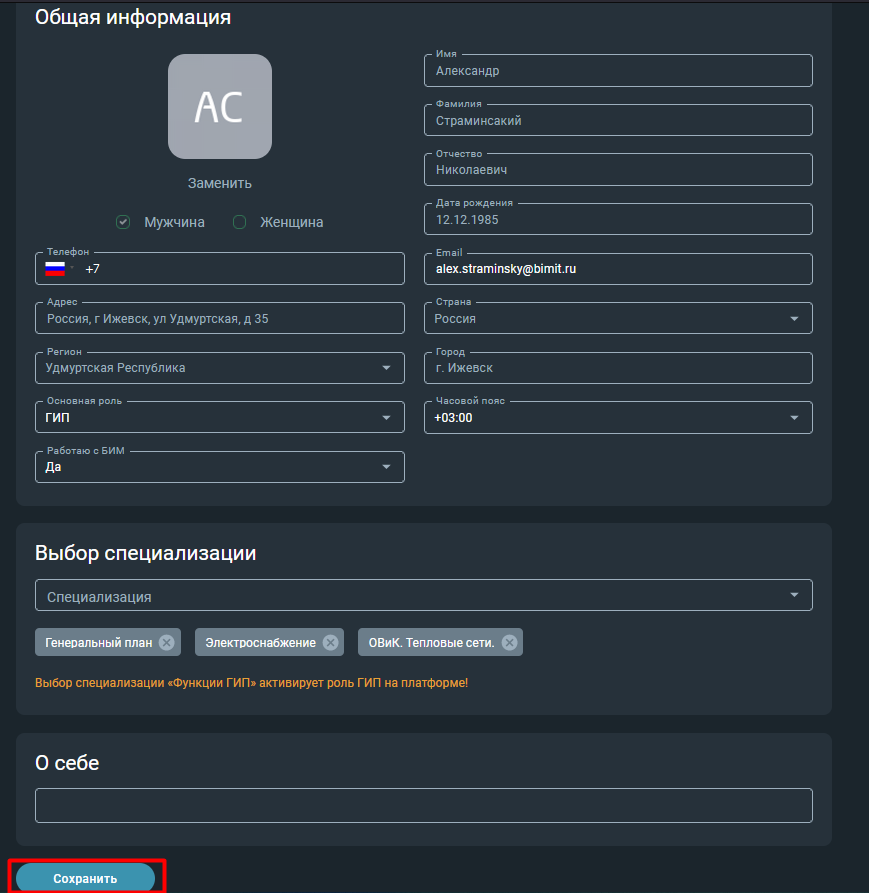This screenshot has height=893, width=869.
Task: Focus the Имя input field
Action: pos(618,71)
